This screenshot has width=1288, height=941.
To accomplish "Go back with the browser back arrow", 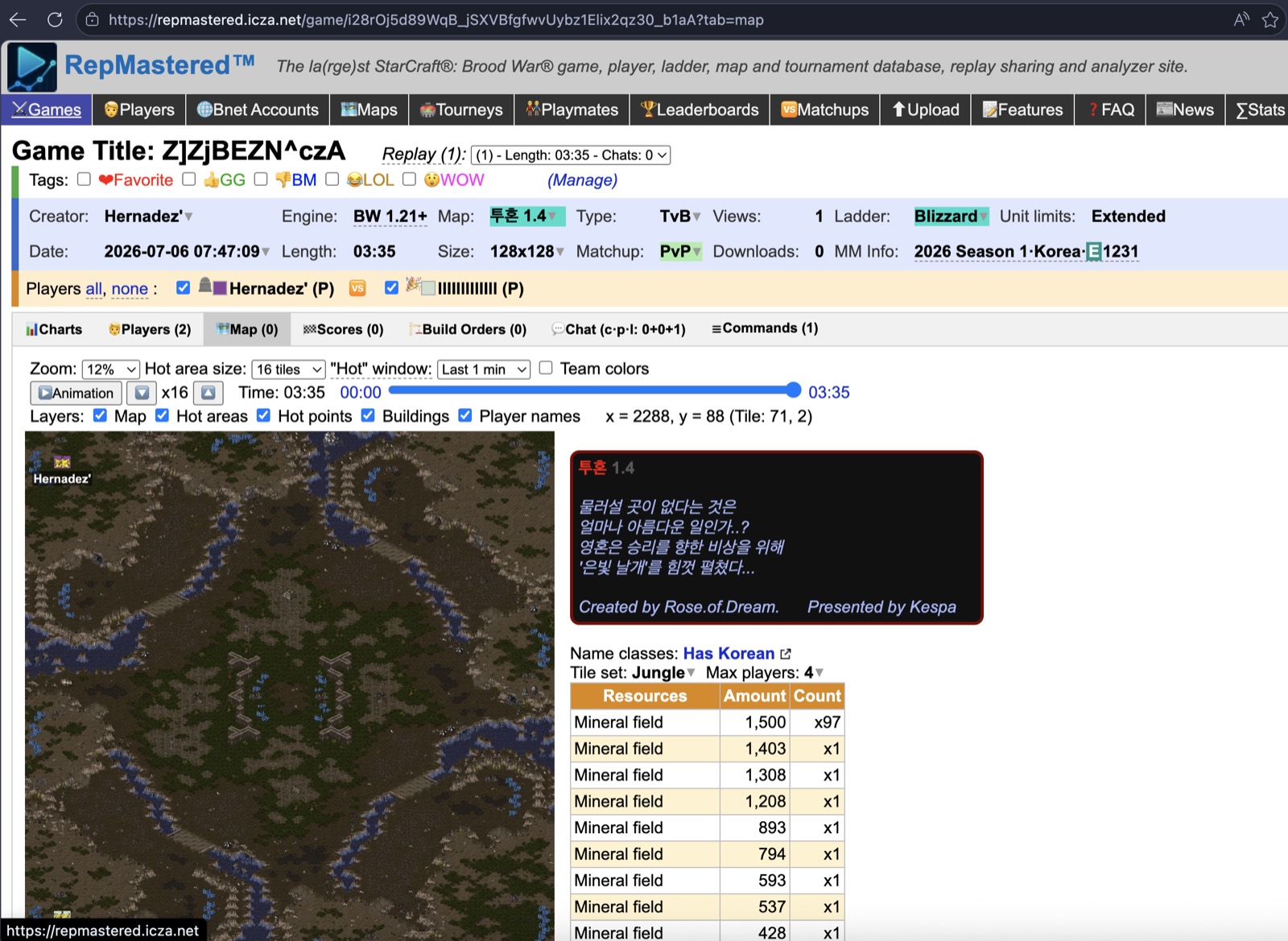I will [x=17, y=19].
